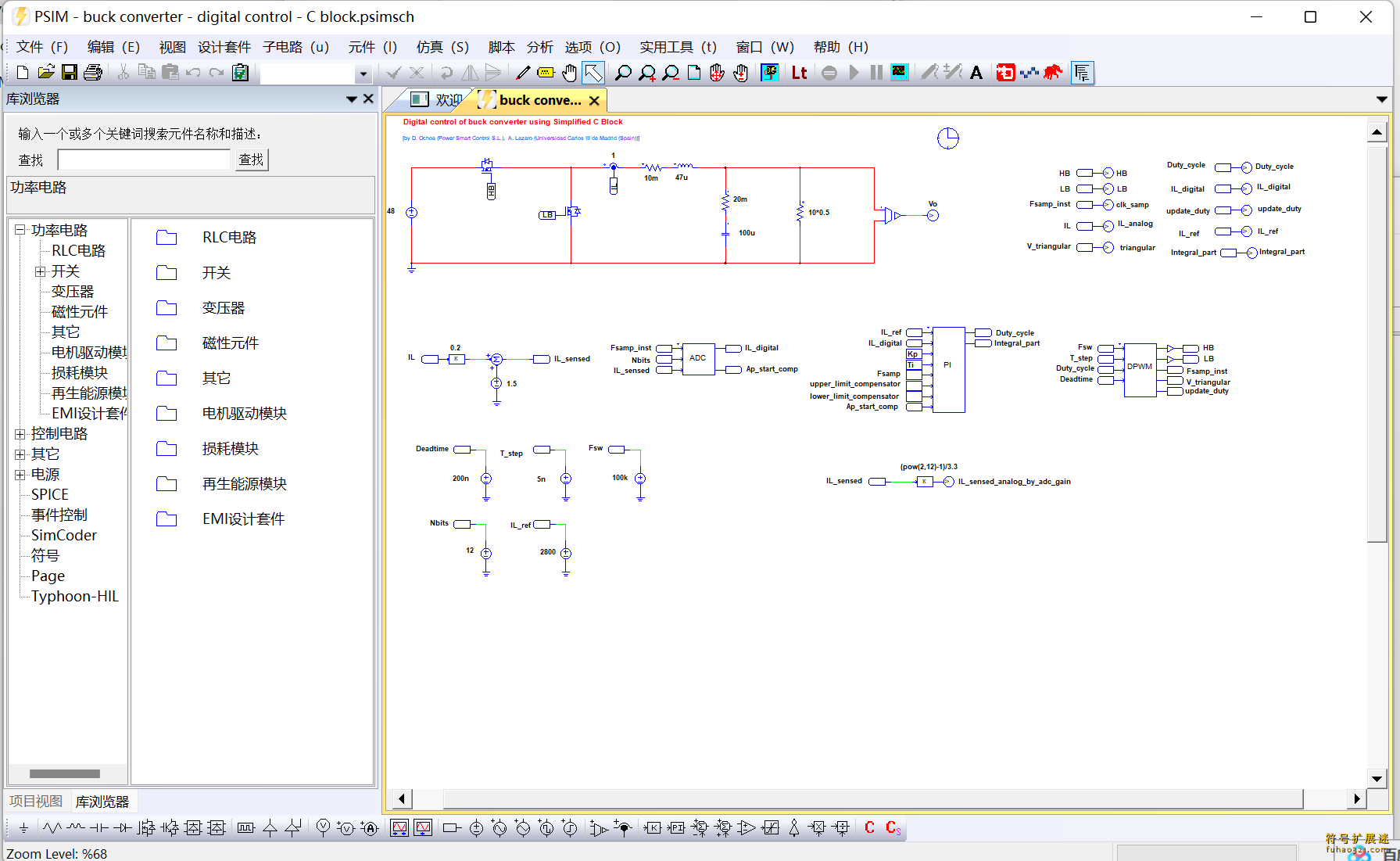The width and height of the screenshot is (1400, 861).
Task: Select the PI block in schematic
Action: (948, 369)
